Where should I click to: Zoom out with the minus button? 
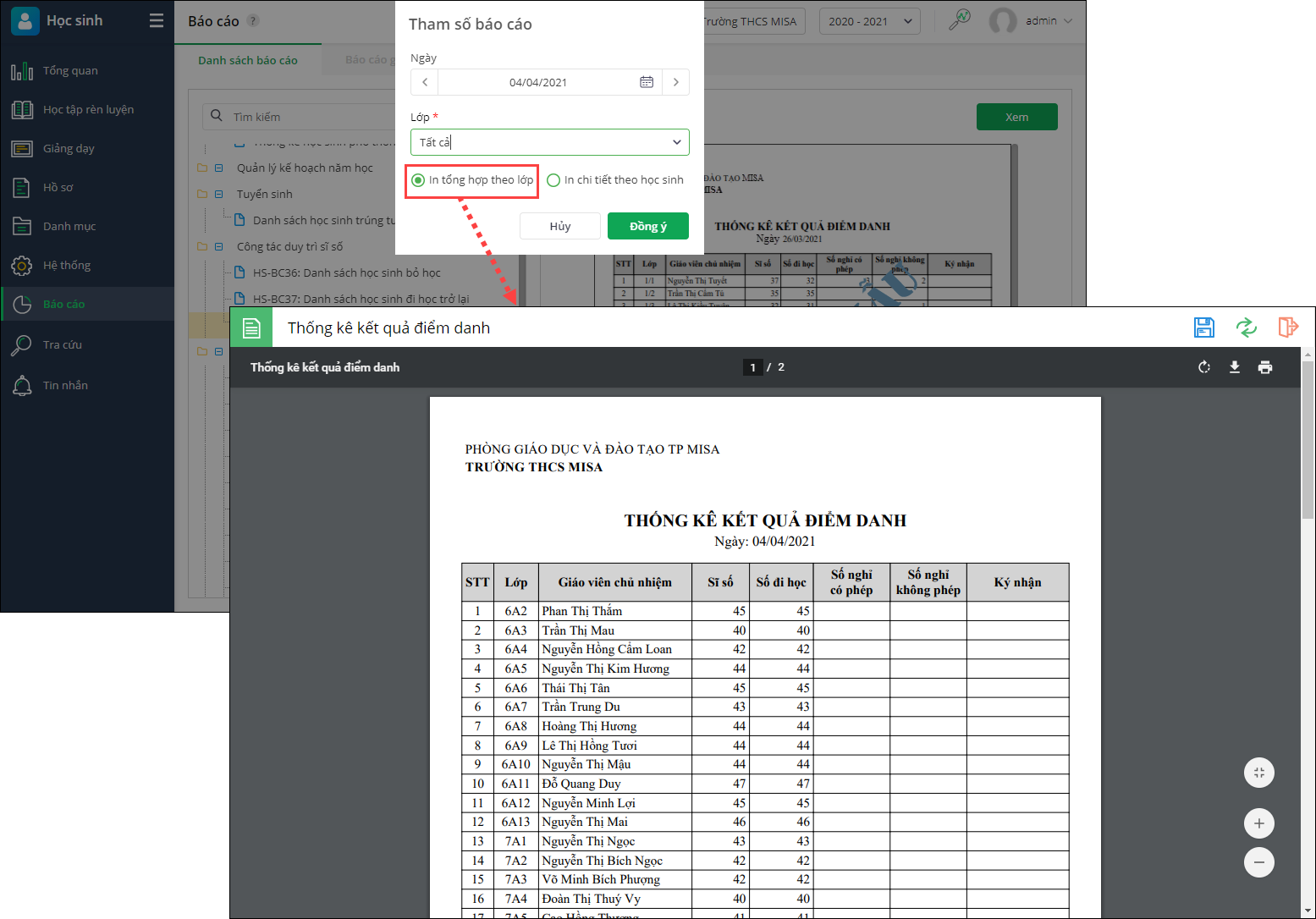click(x=1259, y=862)
